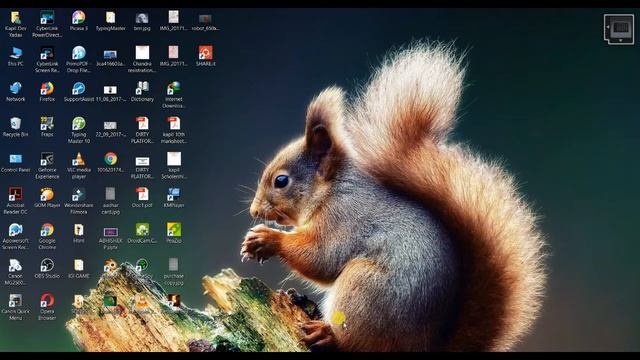Viewport: 640px width, 360px height.
Task: Select the bm.jpg image file
Action: tap(142, 21)
